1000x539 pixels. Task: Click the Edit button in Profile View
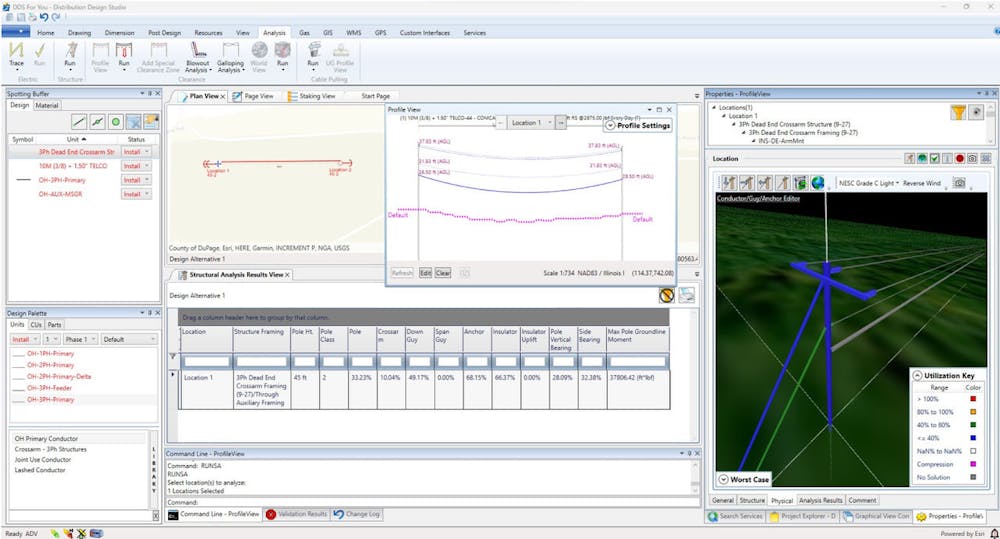pyautogui.click(x=425, y=272)
